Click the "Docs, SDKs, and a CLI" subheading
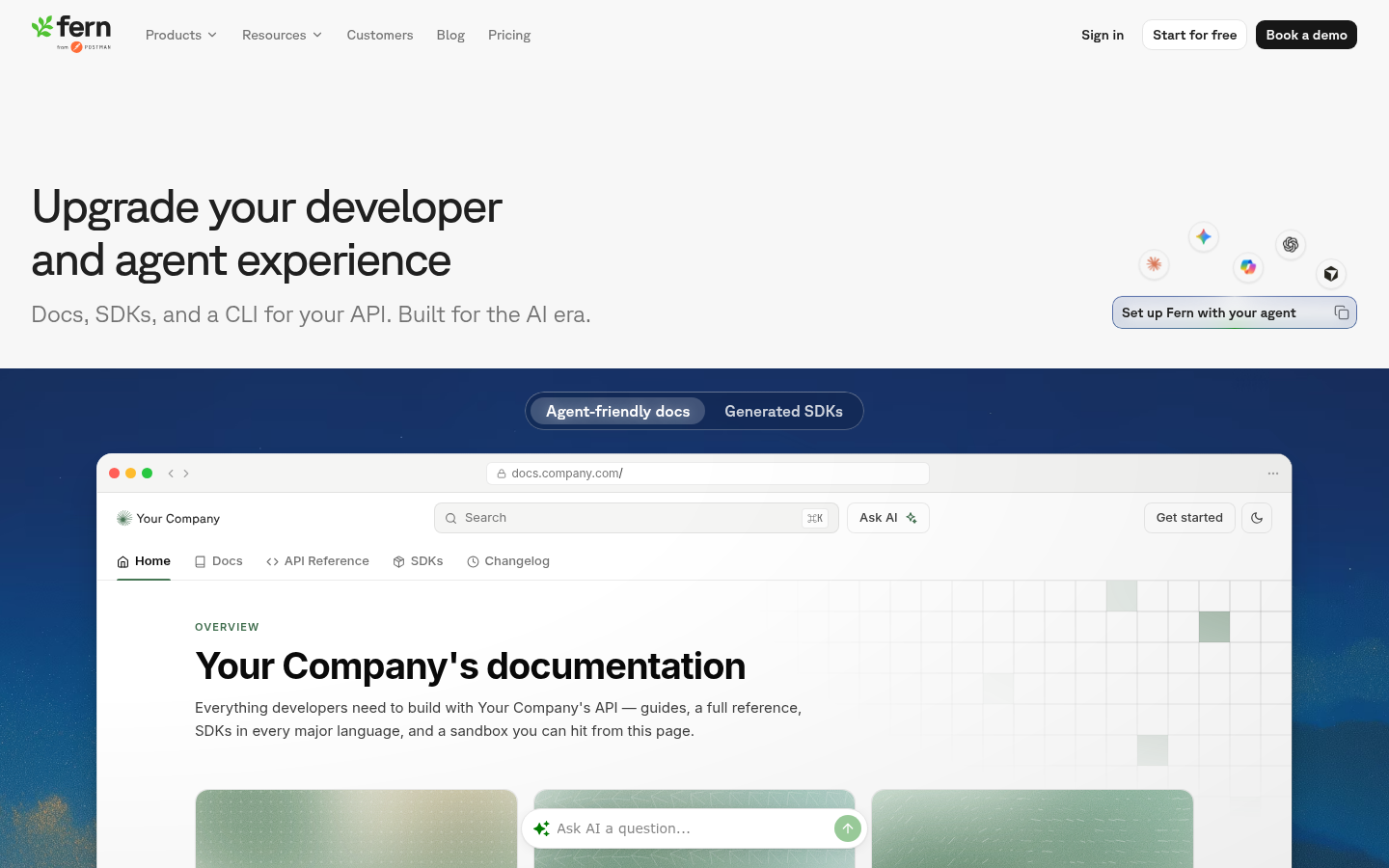 coord(311,314)
